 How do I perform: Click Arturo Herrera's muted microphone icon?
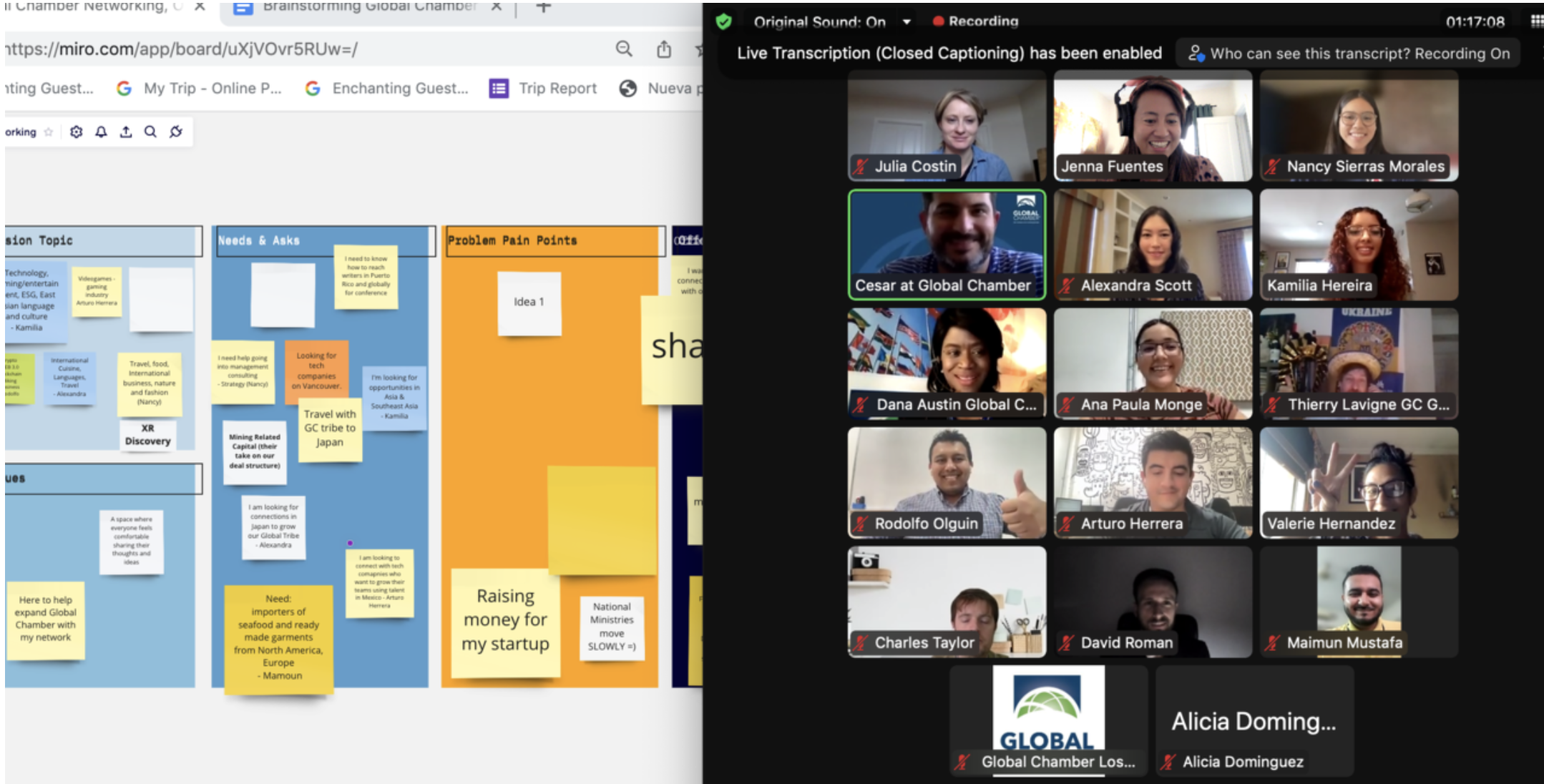[1066, 524]
